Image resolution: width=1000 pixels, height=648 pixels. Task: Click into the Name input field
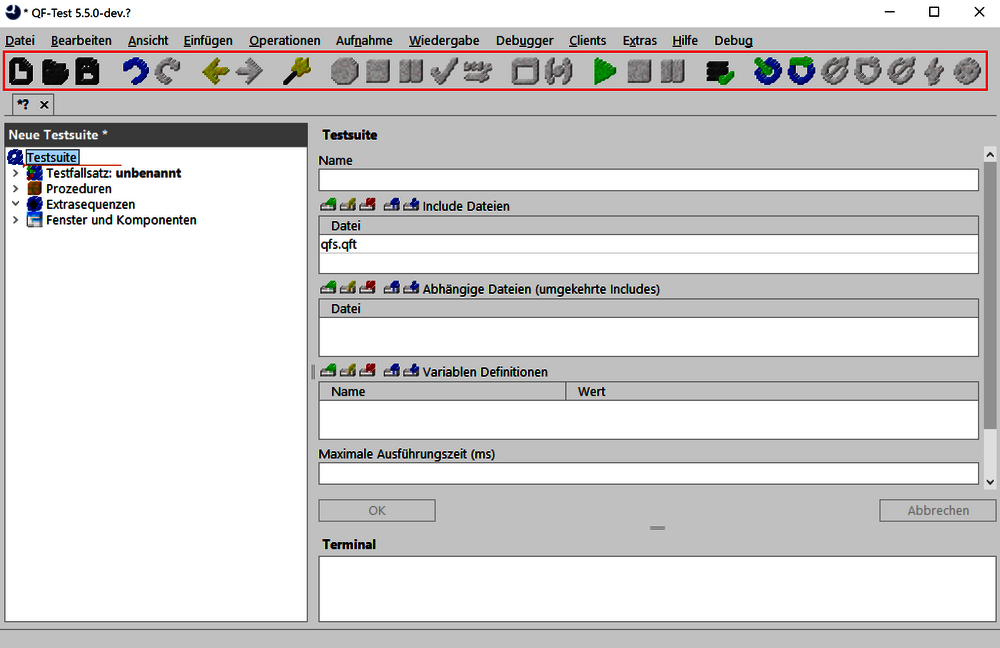[648, 180]
